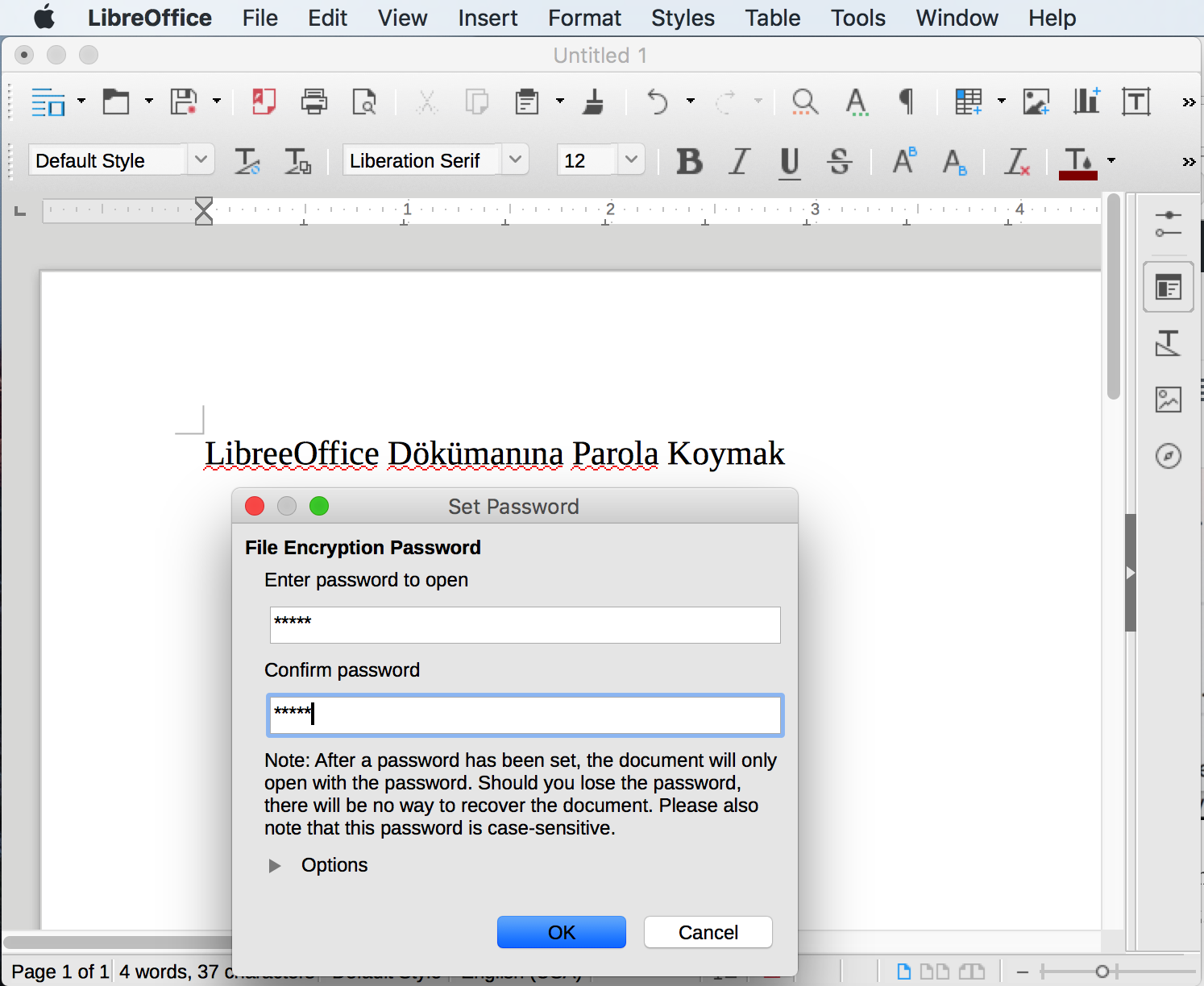Open the font size dropdown
The height and width of the screenshot is (986, 1204).
pos(631,159)
